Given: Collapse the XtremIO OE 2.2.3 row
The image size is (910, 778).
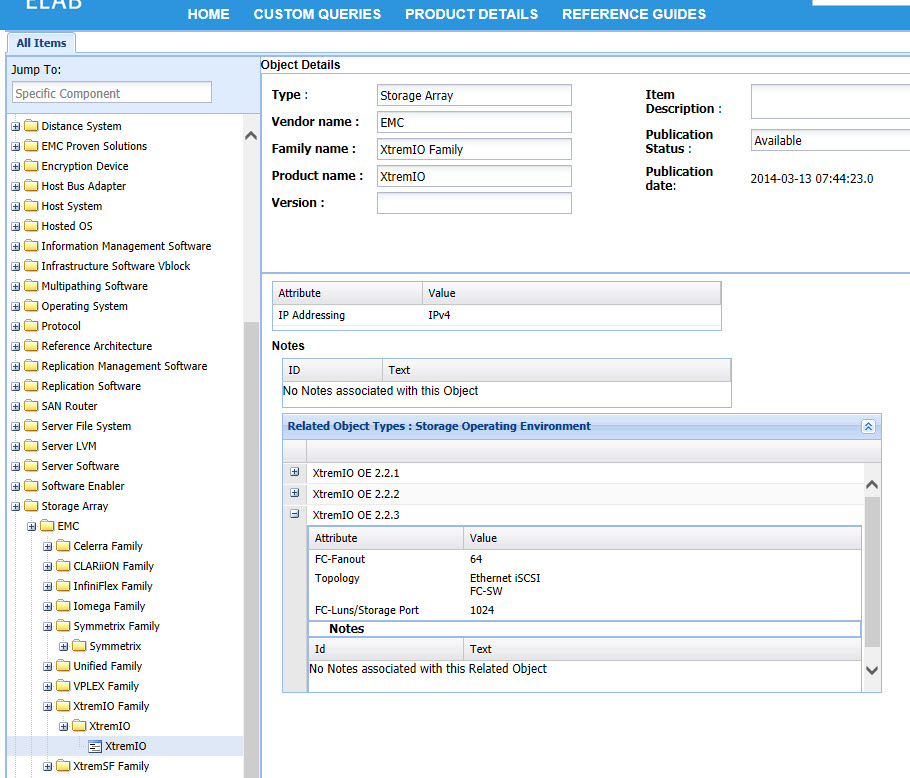Looking at the screenshot, I should point(295,514).
